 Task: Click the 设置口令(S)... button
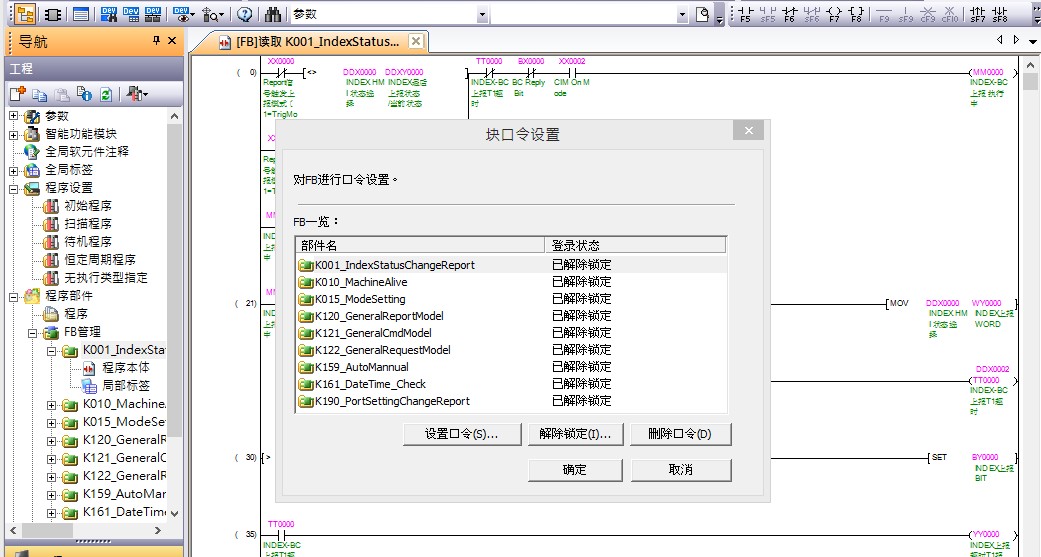462,434
